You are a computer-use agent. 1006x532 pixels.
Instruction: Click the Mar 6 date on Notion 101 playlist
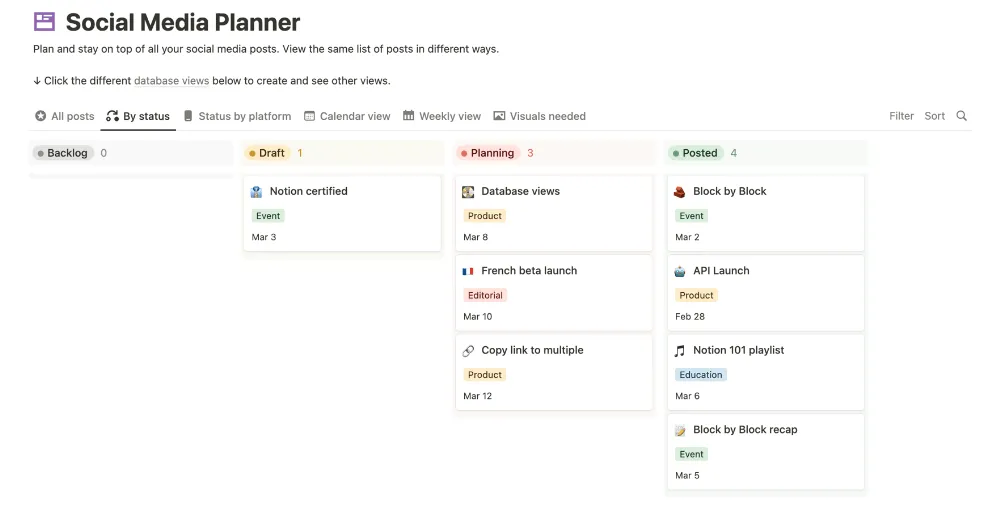[x=687, y=397]
